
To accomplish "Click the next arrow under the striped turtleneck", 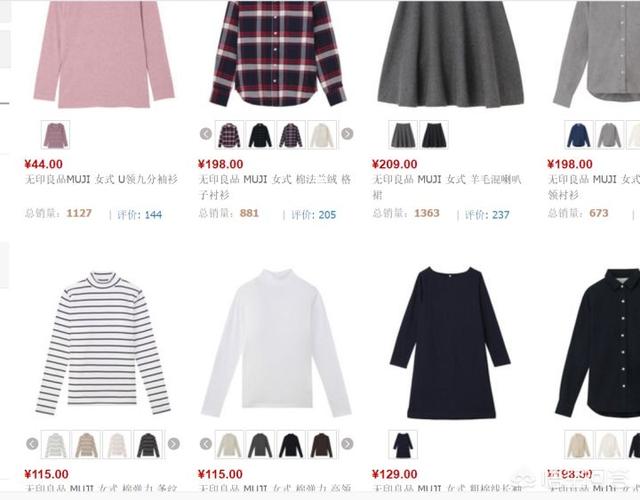I will 173,444.
